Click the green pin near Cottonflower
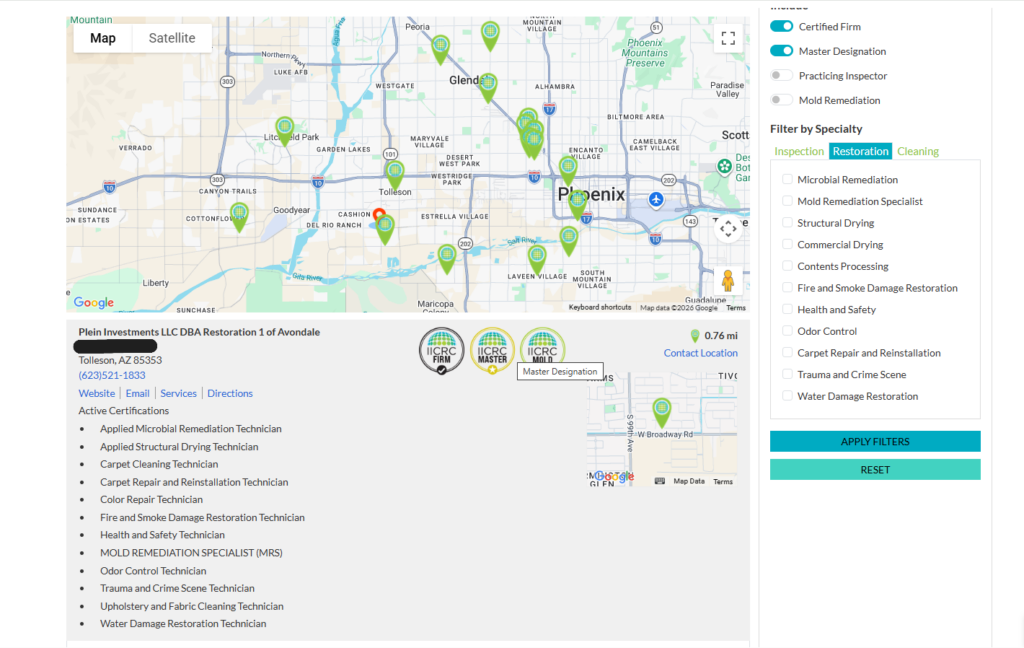 239,216
